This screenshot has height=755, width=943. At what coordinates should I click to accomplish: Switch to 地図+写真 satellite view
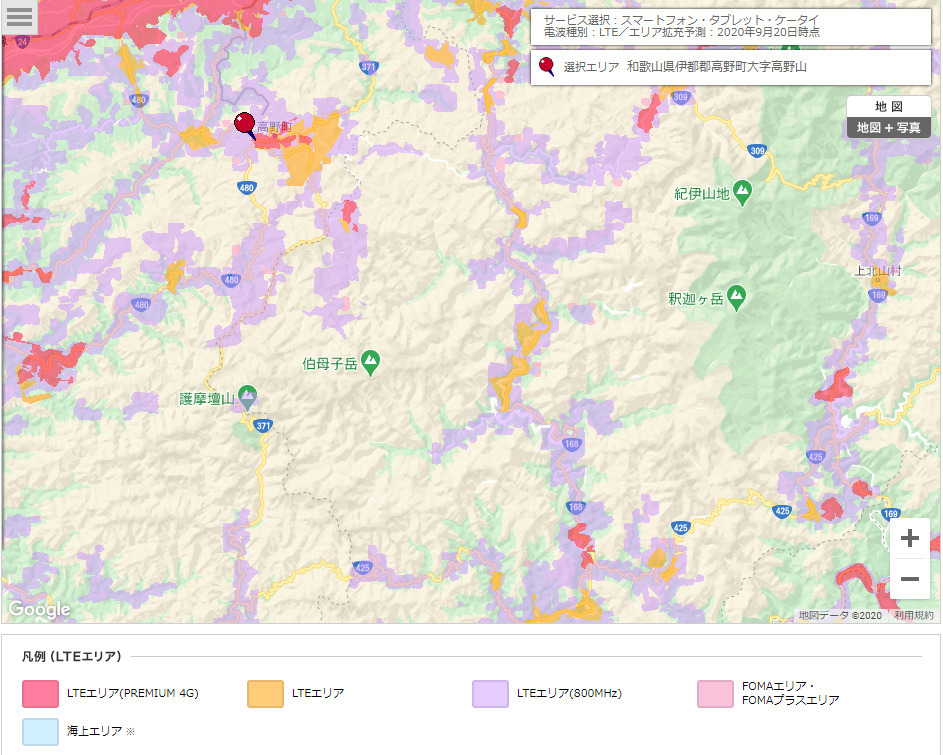[x=888, y=128]
